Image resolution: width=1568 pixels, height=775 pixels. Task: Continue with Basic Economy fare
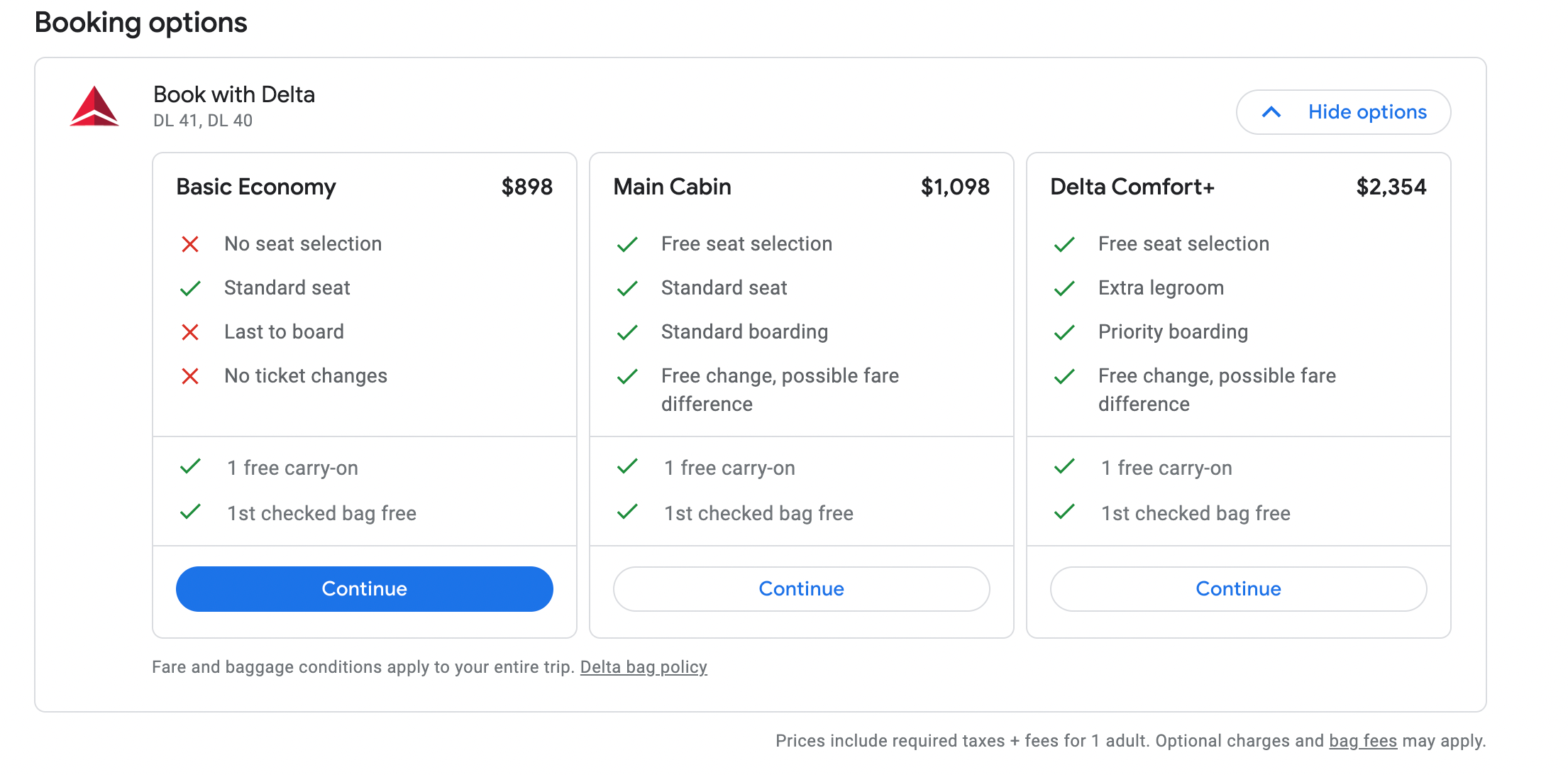tap(364, 589)
